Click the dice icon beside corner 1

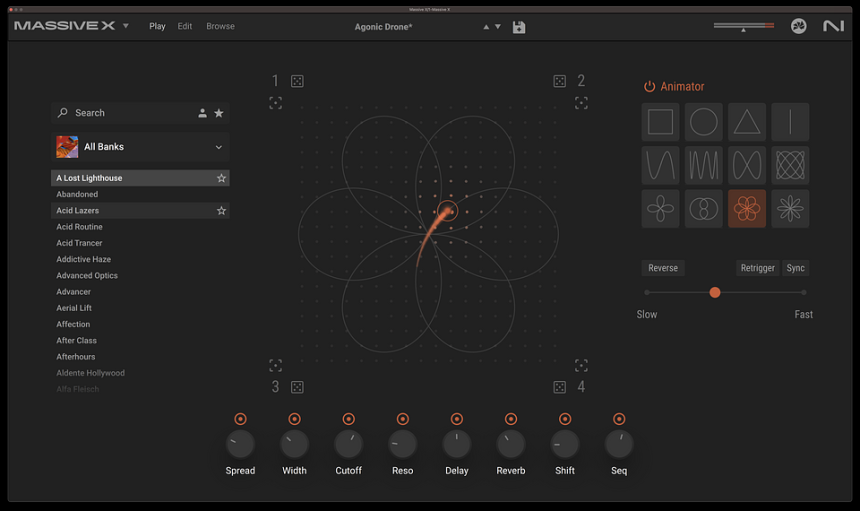(x=297, y=81)
